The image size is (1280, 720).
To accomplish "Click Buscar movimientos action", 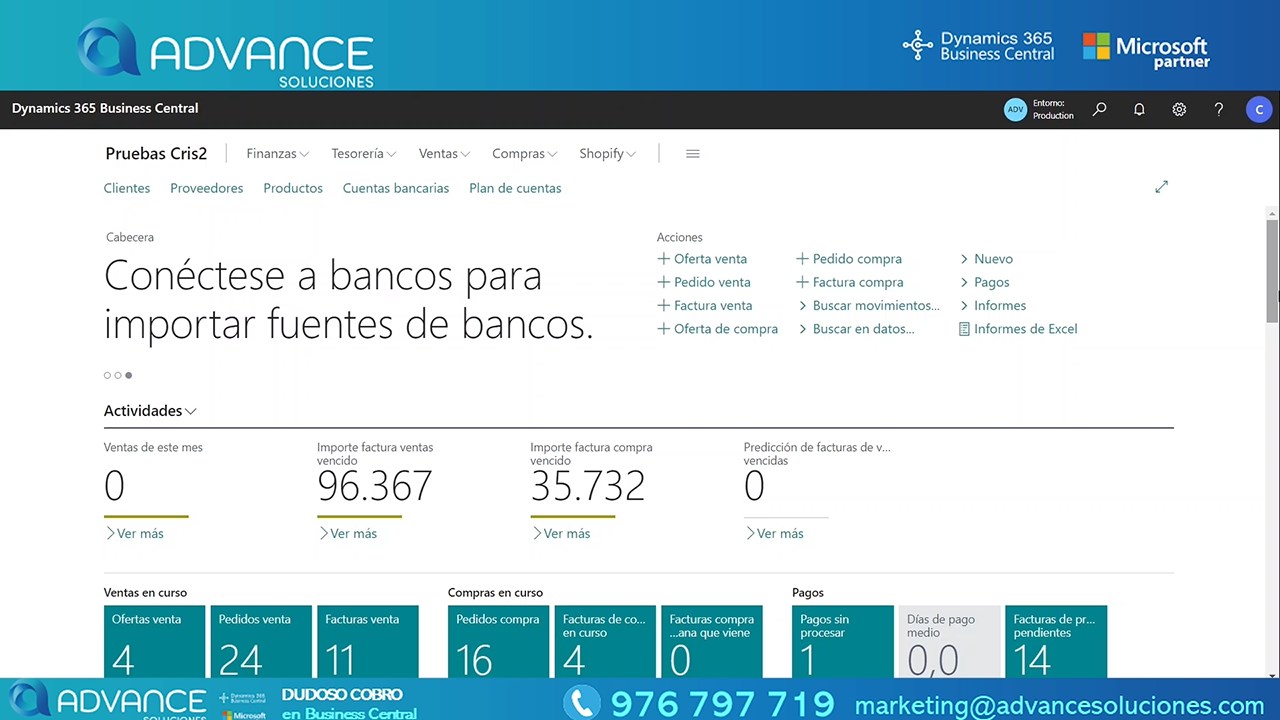I will point(869,306).
